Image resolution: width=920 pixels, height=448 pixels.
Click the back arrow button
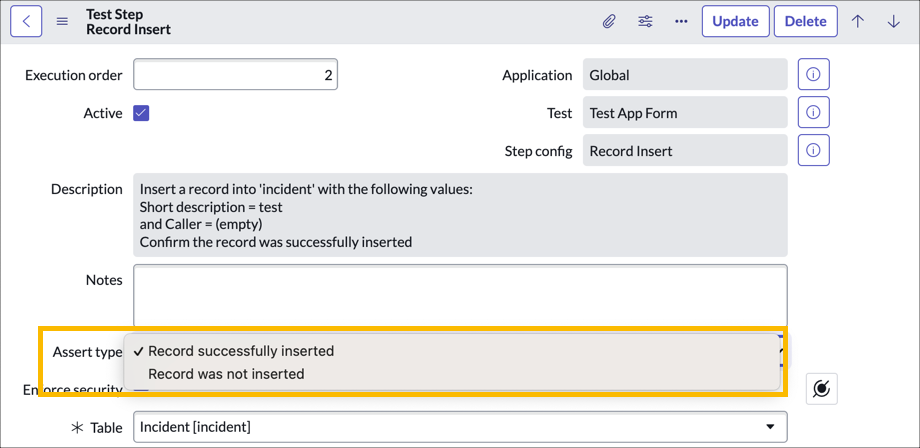[x=26, y=21]
